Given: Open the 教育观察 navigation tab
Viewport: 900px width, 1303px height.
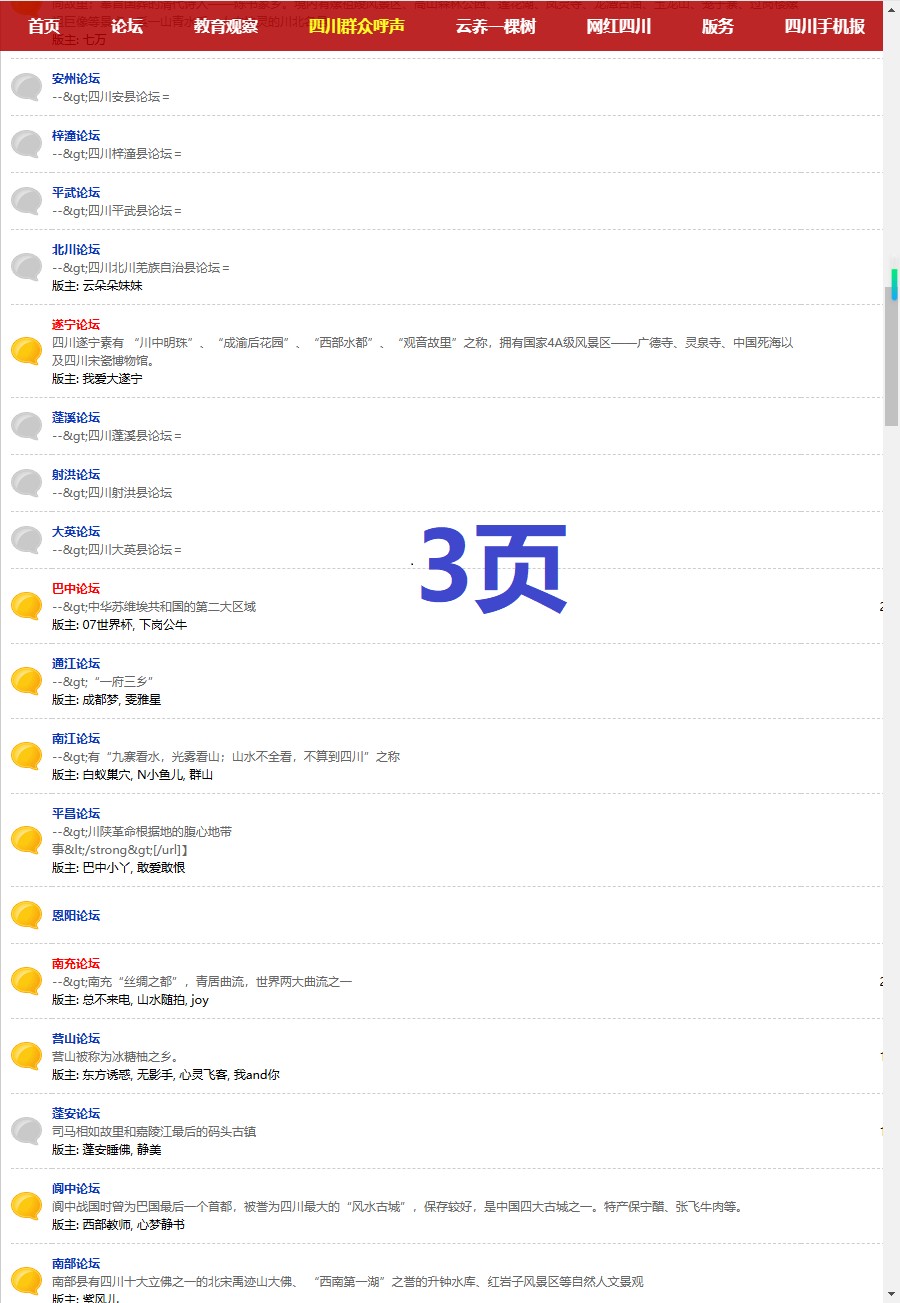Looking at the screenshot, I should (226, 26).
